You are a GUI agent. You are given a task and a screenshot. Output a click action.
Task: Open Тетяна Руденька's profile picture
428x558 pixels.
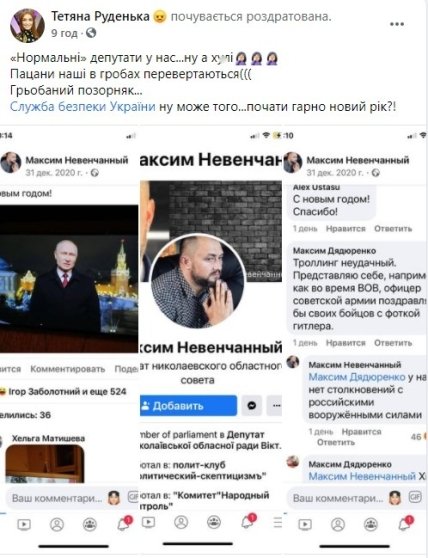27,26
